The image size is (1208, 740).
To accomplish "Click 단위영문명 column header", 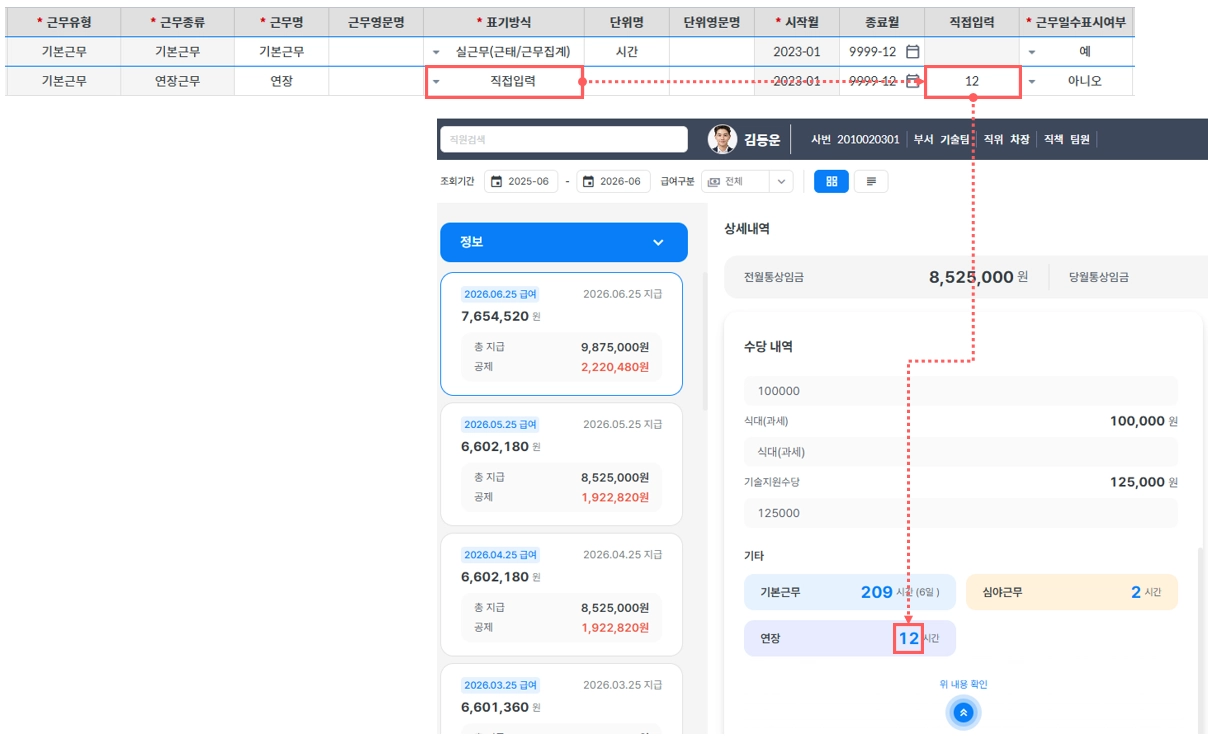I will (x=712, y=21).
